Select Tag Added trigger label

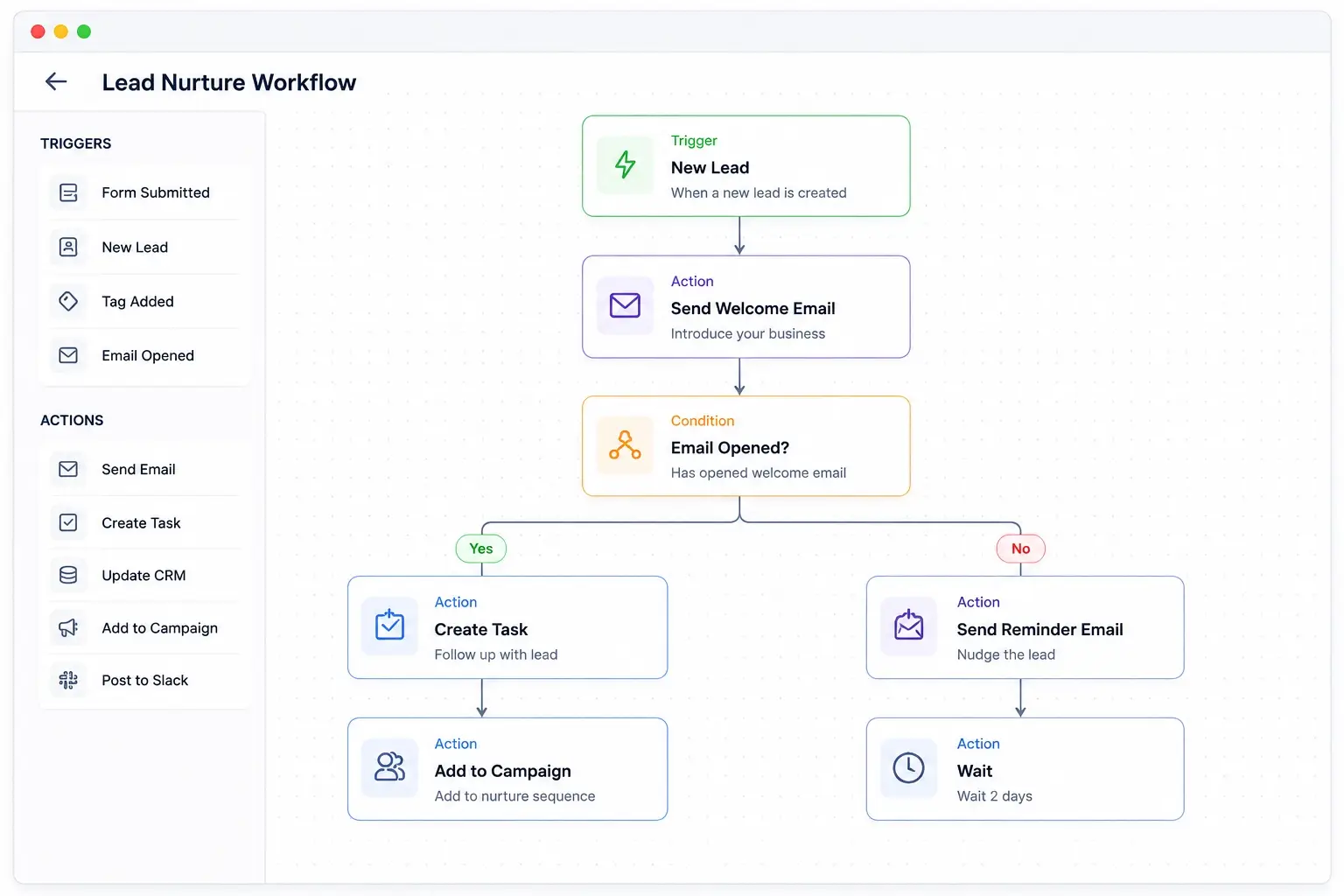(x=137, y=301)
